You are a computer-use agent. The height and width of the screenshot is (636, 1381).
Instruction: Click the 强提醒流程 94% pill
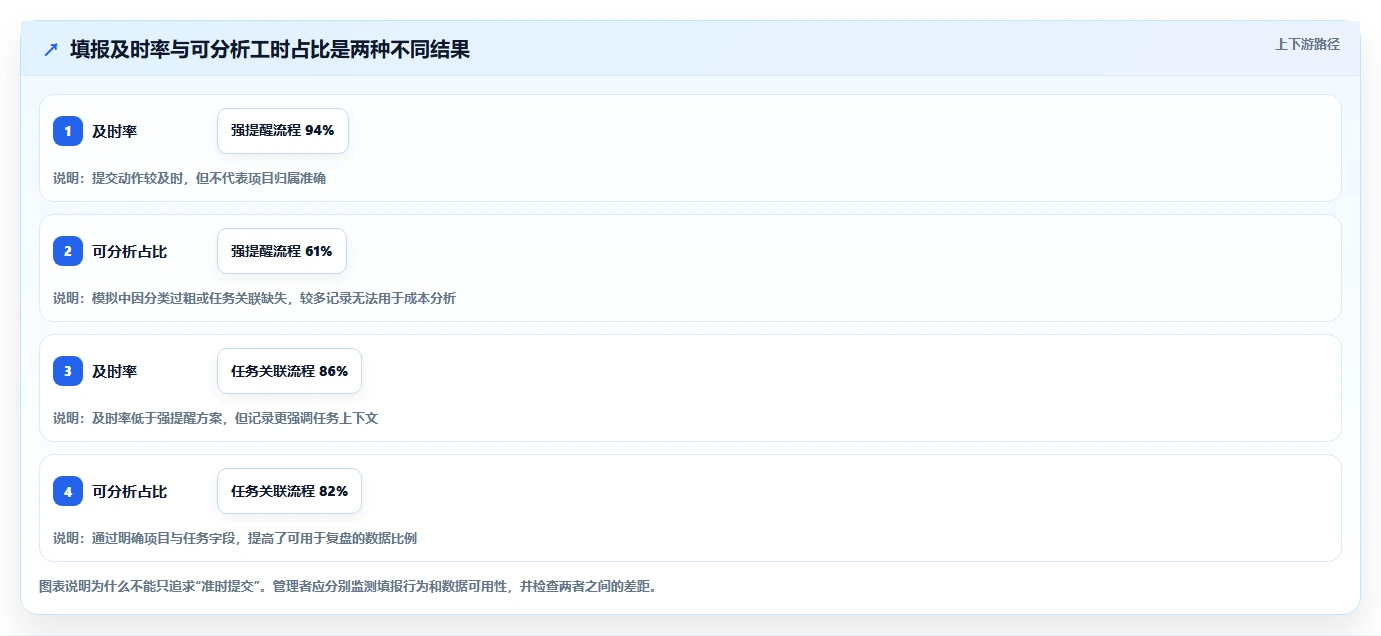point(283,131)
